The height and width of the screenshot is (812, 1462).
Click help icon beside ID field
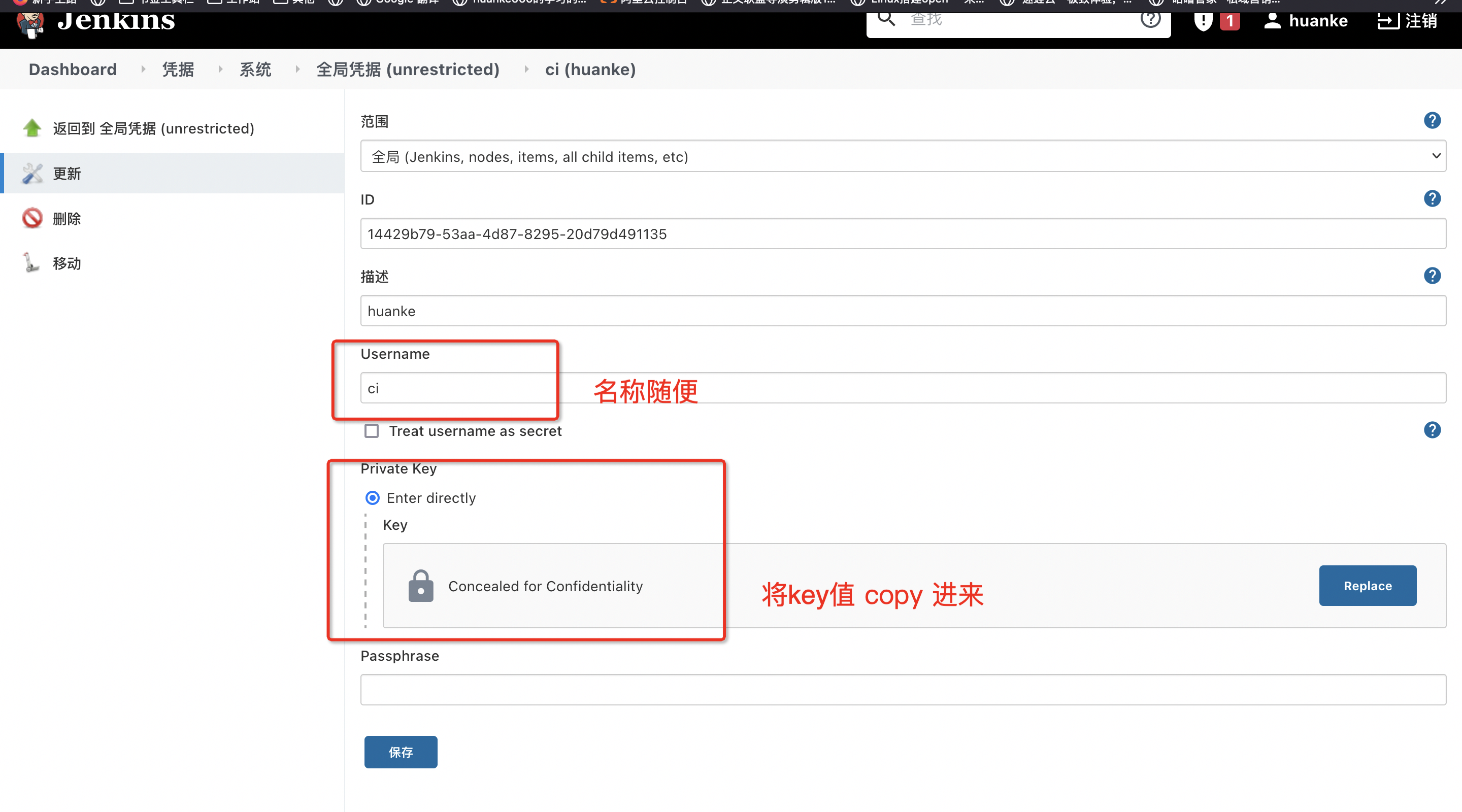coord(1432,198)
